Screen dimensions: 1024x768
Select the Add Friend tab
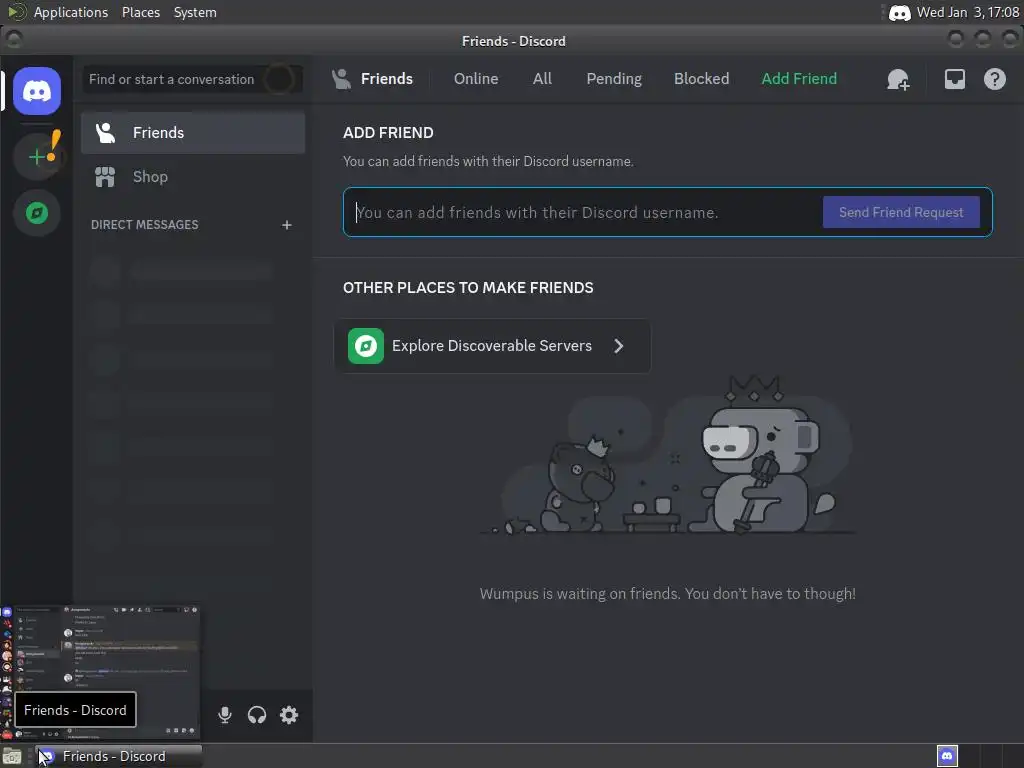[799, 79]
